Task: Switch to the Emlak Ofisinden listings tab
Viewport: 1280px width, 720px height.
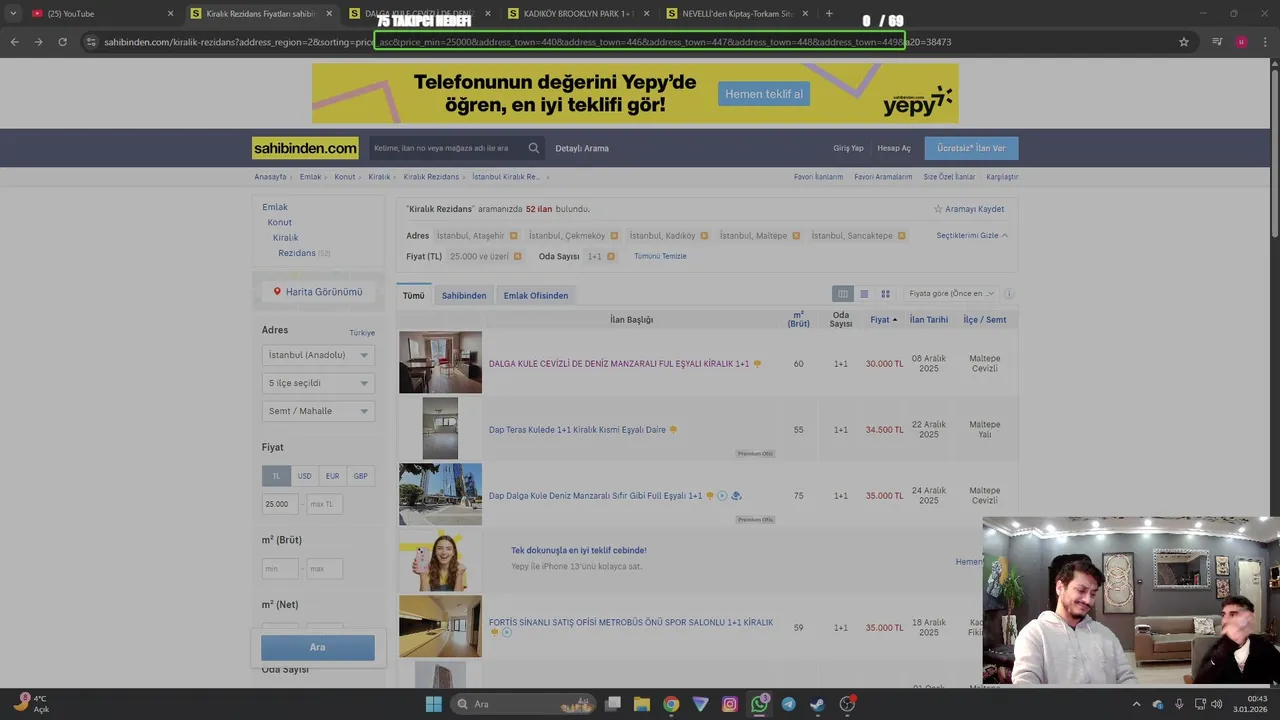Action: coord(536,296)
